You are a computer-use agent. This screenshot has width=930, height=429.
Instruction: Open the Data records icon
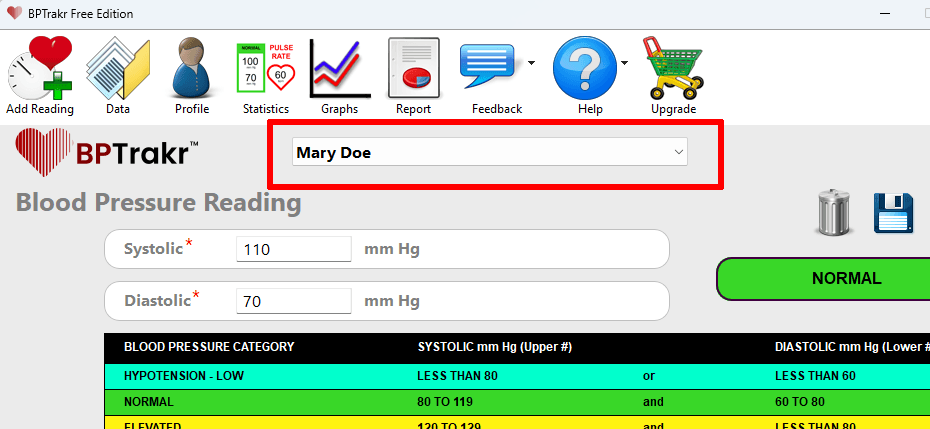pos(117,72)
